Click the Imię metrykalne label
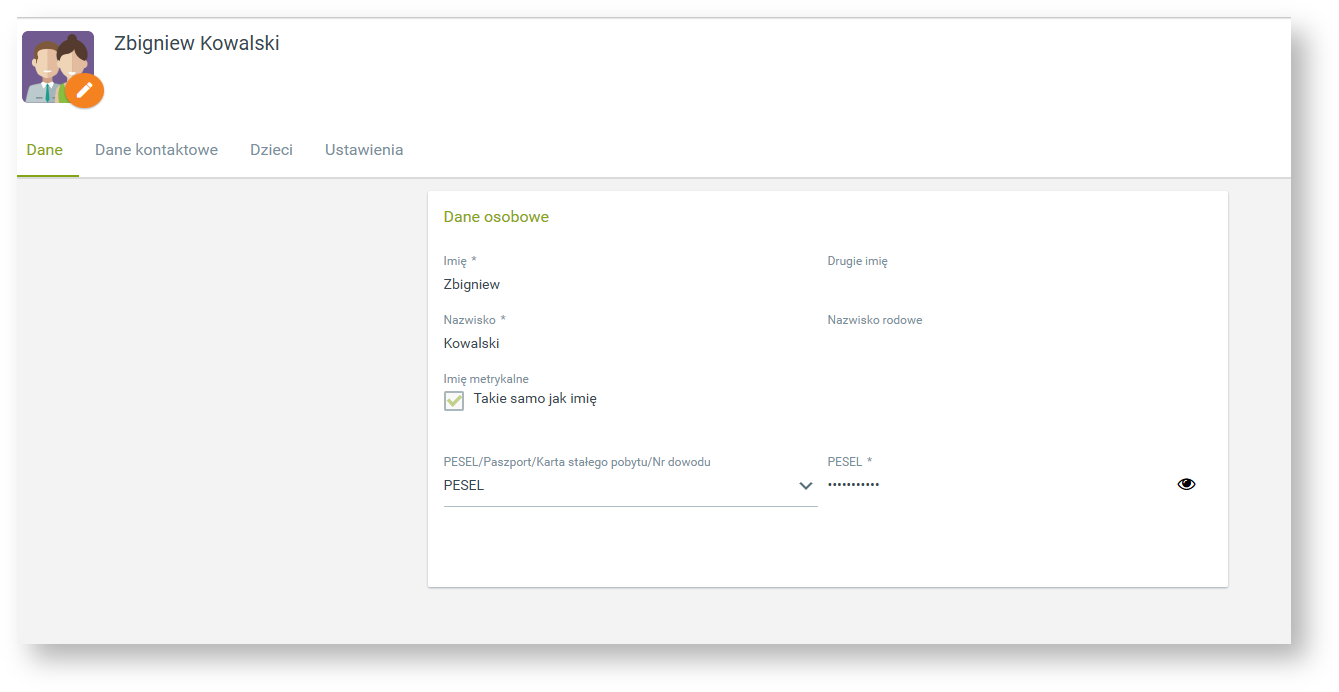 486,379
